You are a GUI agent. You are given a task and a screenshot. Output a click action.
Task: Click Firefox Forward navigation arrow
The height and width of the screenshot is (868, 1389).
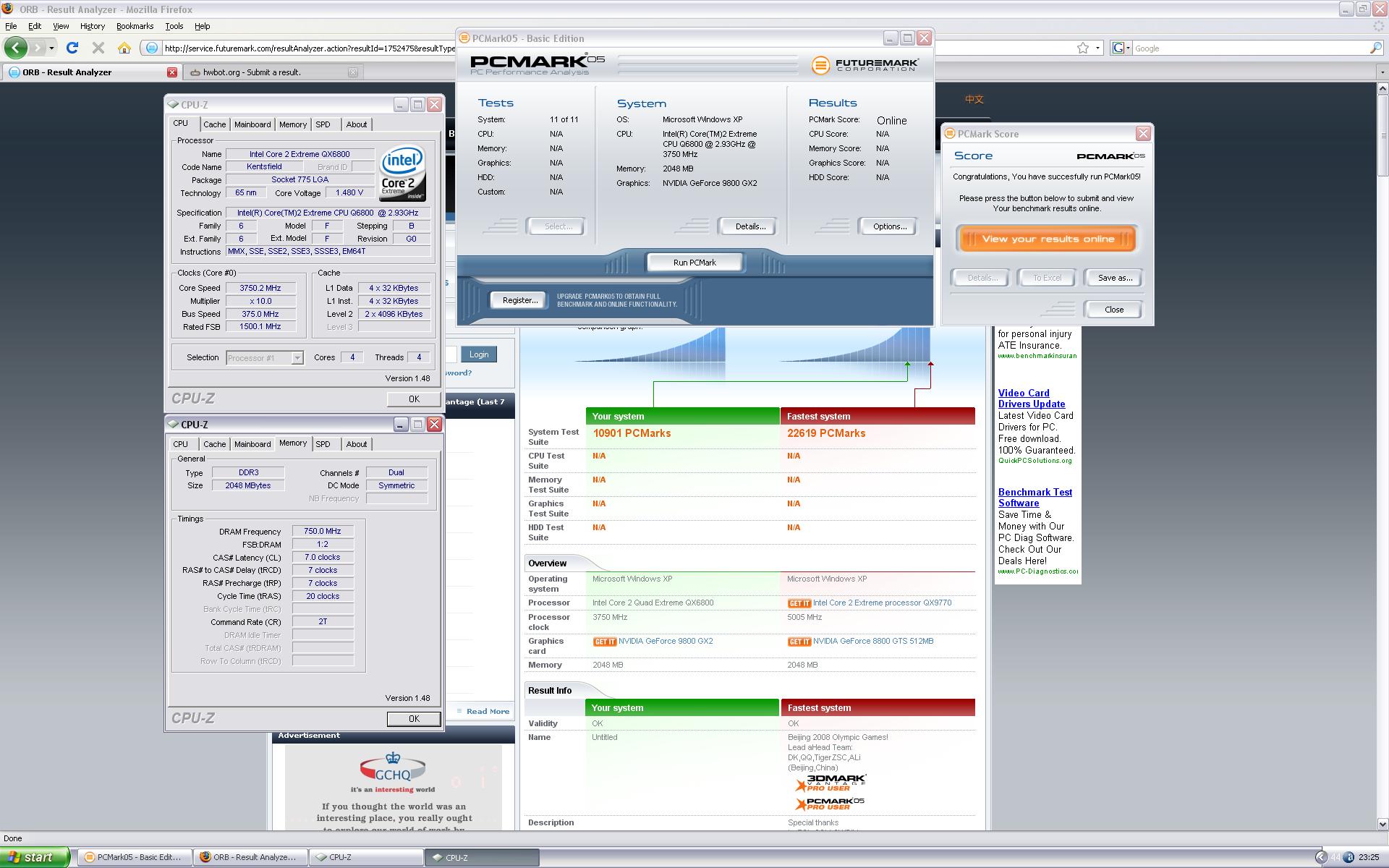37,48
